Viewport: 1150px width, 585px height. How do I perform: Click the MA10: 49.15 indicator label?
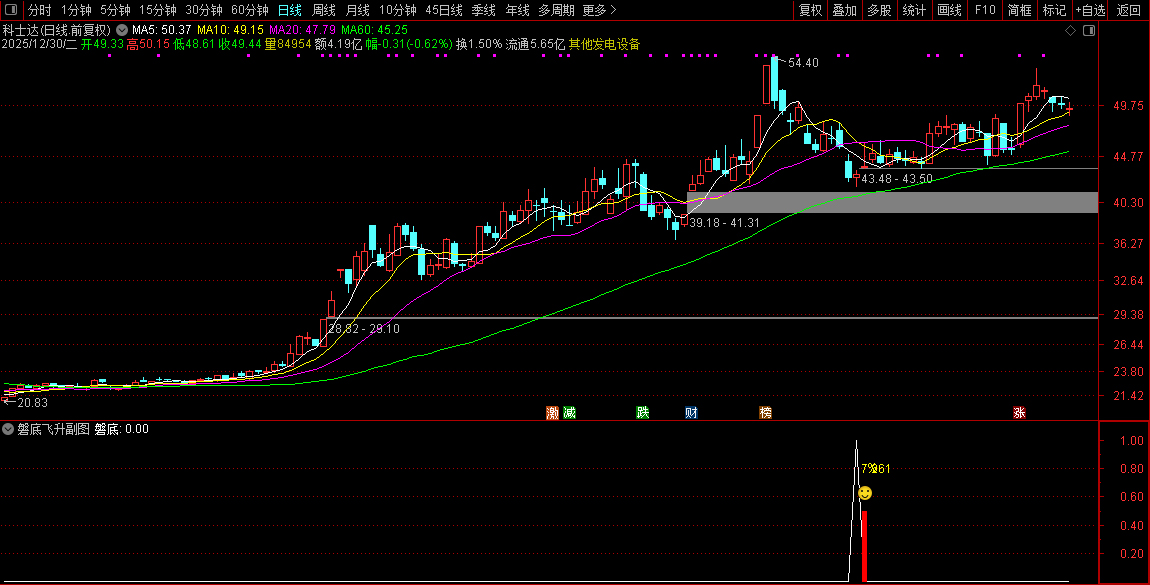coord(230,30)
